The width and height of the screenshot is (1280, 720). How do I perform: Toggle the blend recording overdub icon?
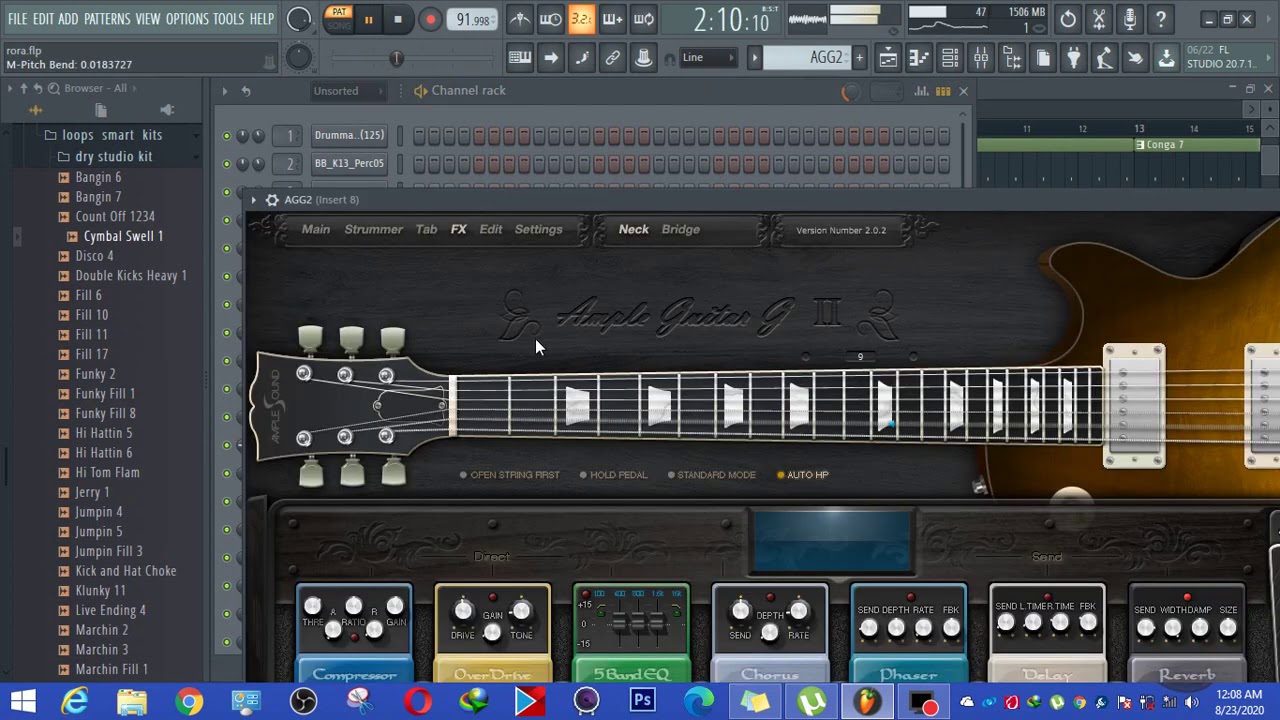(612, 19)
